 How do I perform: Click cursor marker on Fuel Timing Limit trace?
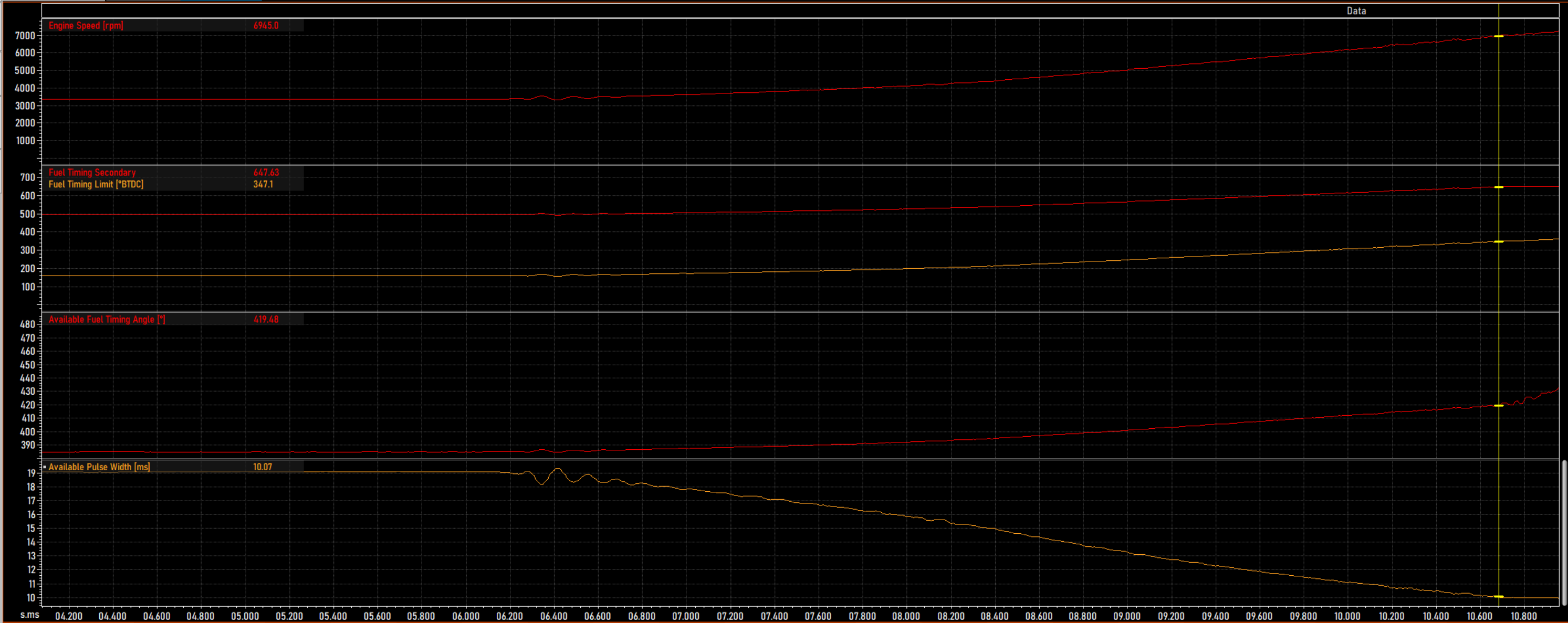1499,241
